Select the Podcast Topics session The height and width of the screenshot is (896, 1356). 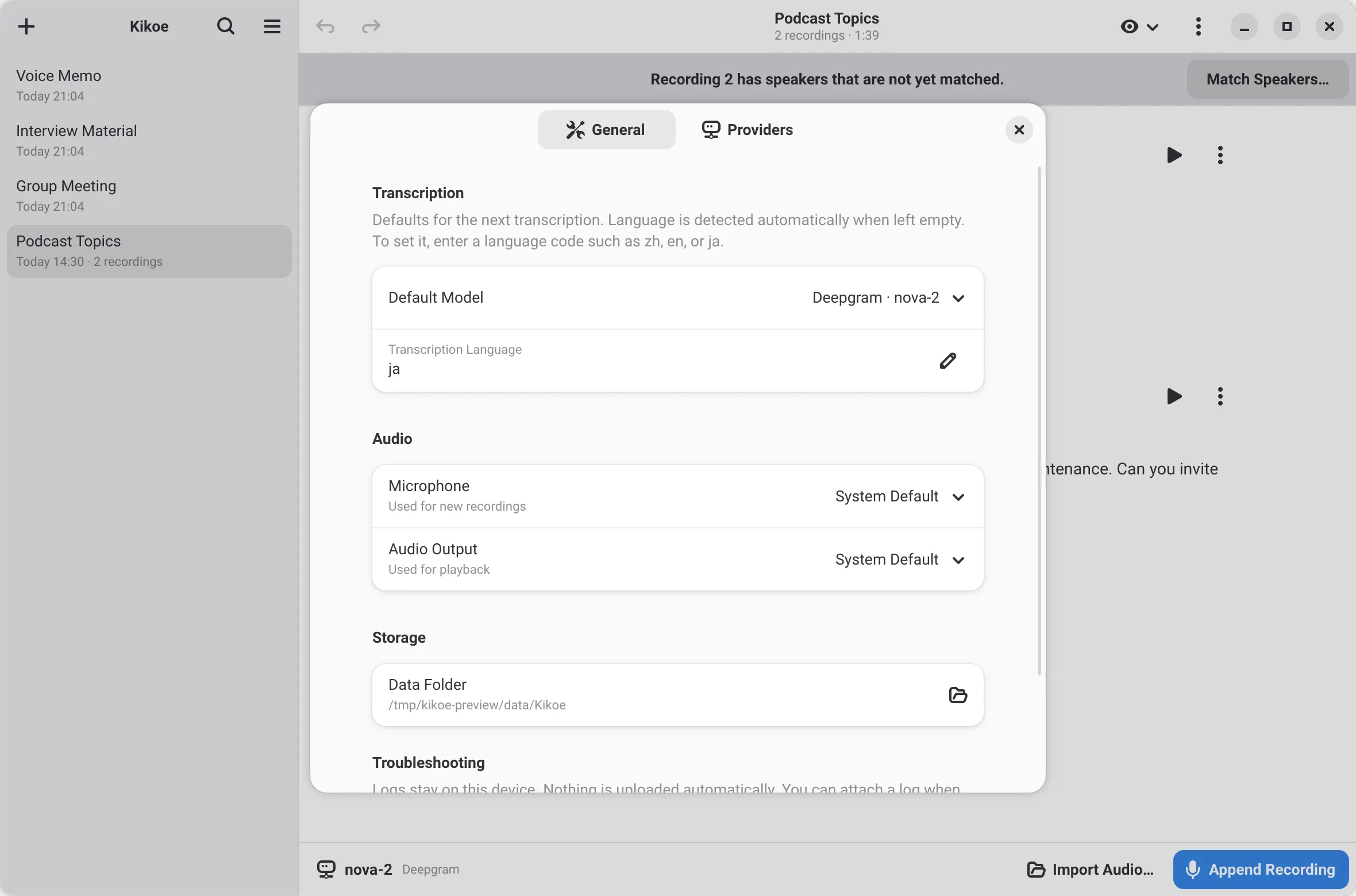coord(149,251)
